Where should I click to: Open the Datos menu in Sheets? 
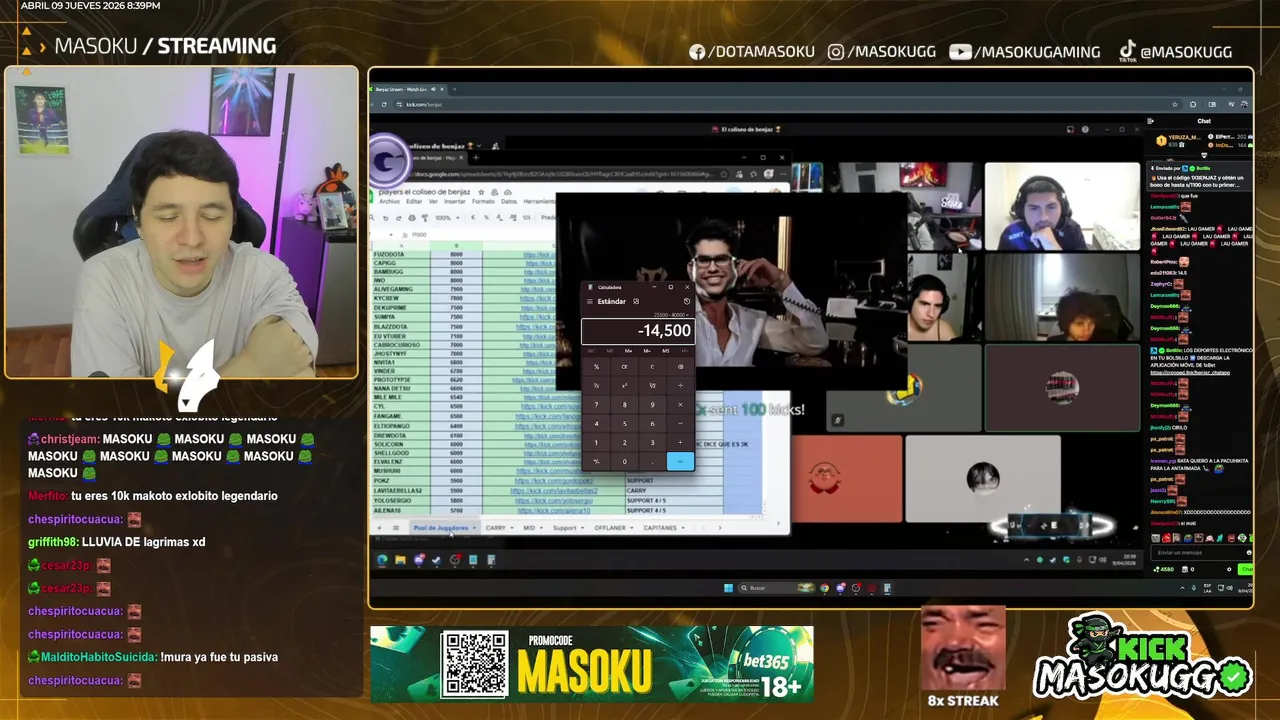click(509, 201)
